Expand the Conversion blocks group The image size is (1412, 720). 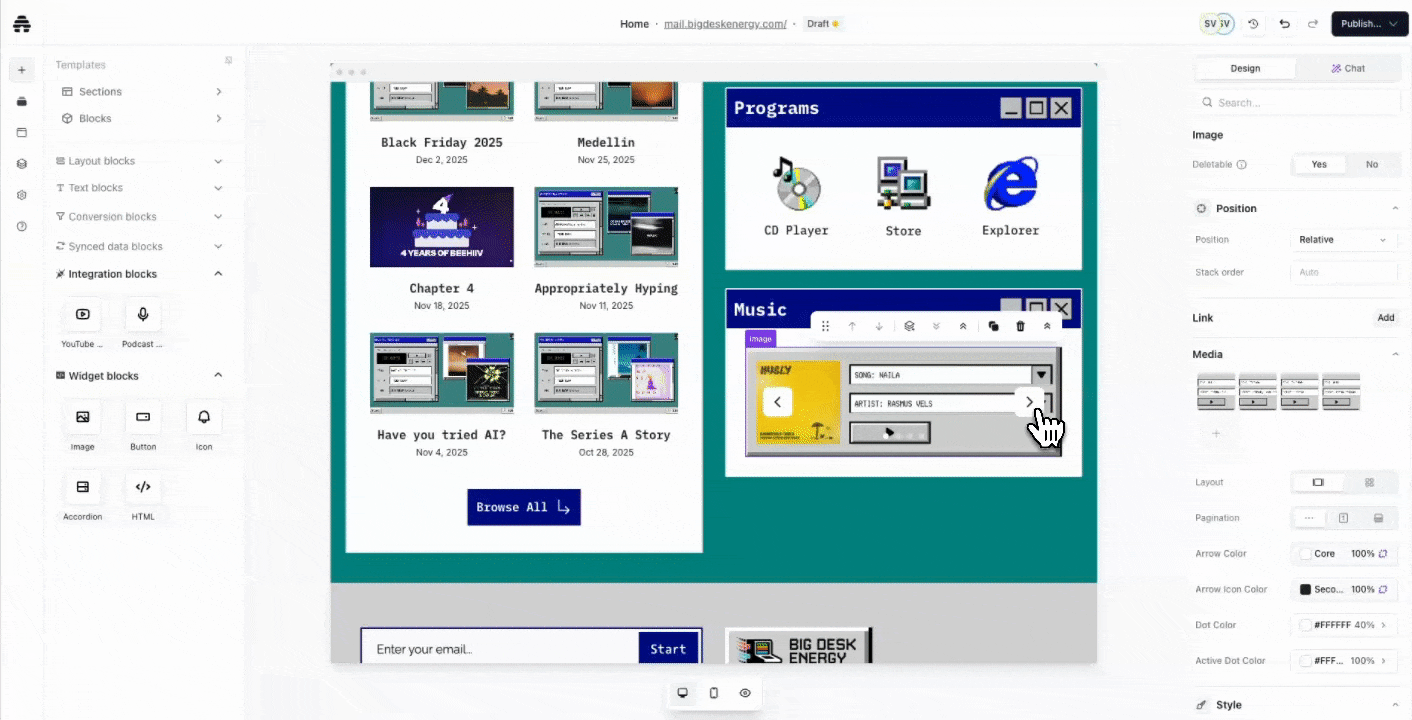pos(139,217)
